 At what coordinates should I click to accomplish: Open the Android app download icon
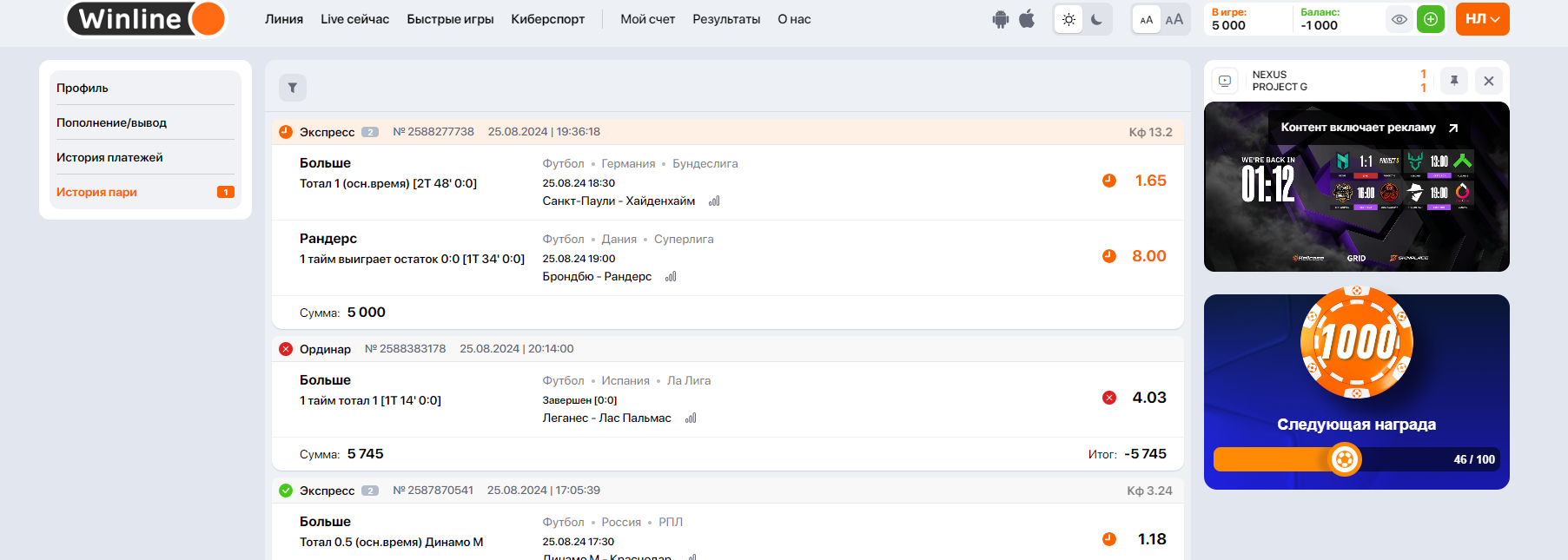1001,19
